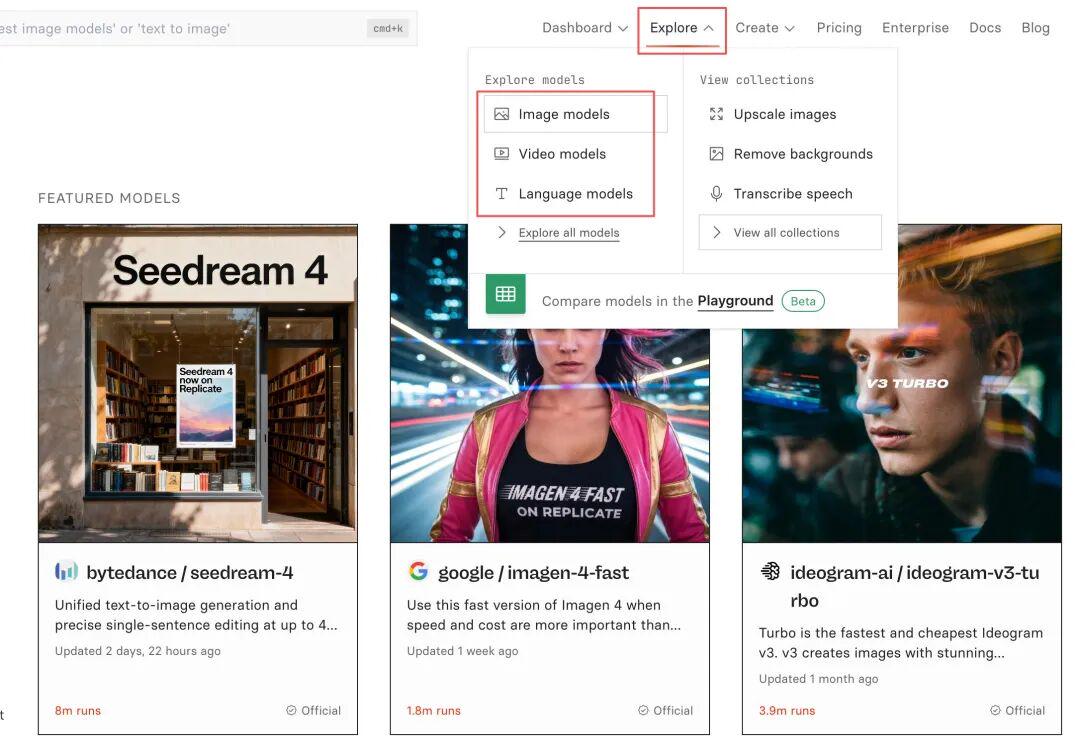
Task: Open the Enterprise page
Action: coord(915,28)
